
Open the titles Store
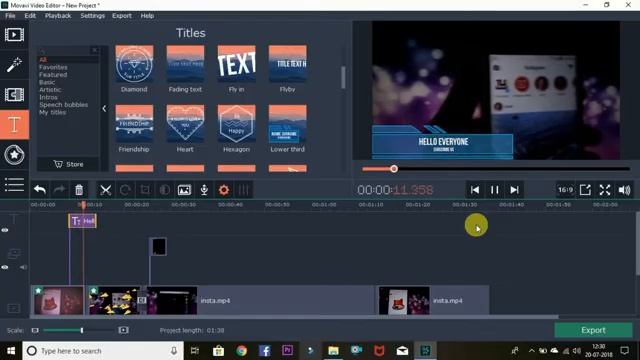click(68, 164)
